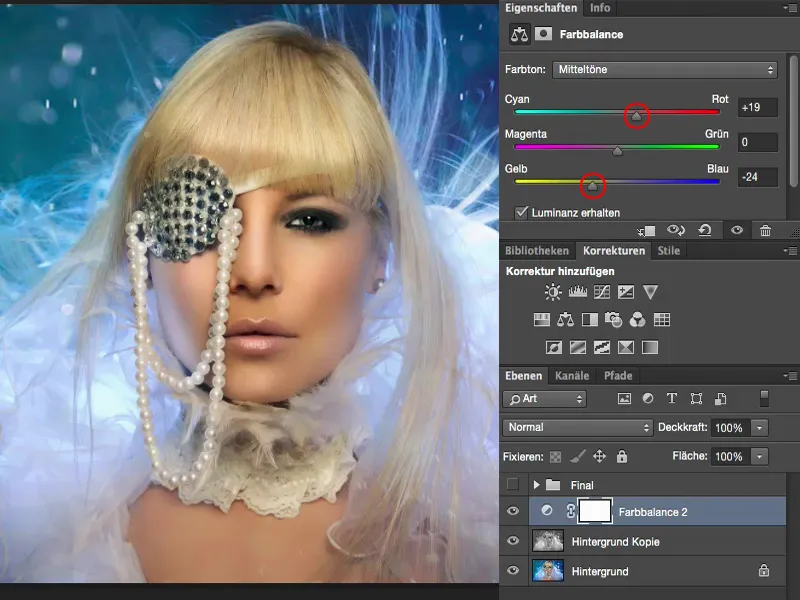Add a Posterize adjustment icon
This screenshot has height=600, width=800.
578,347
